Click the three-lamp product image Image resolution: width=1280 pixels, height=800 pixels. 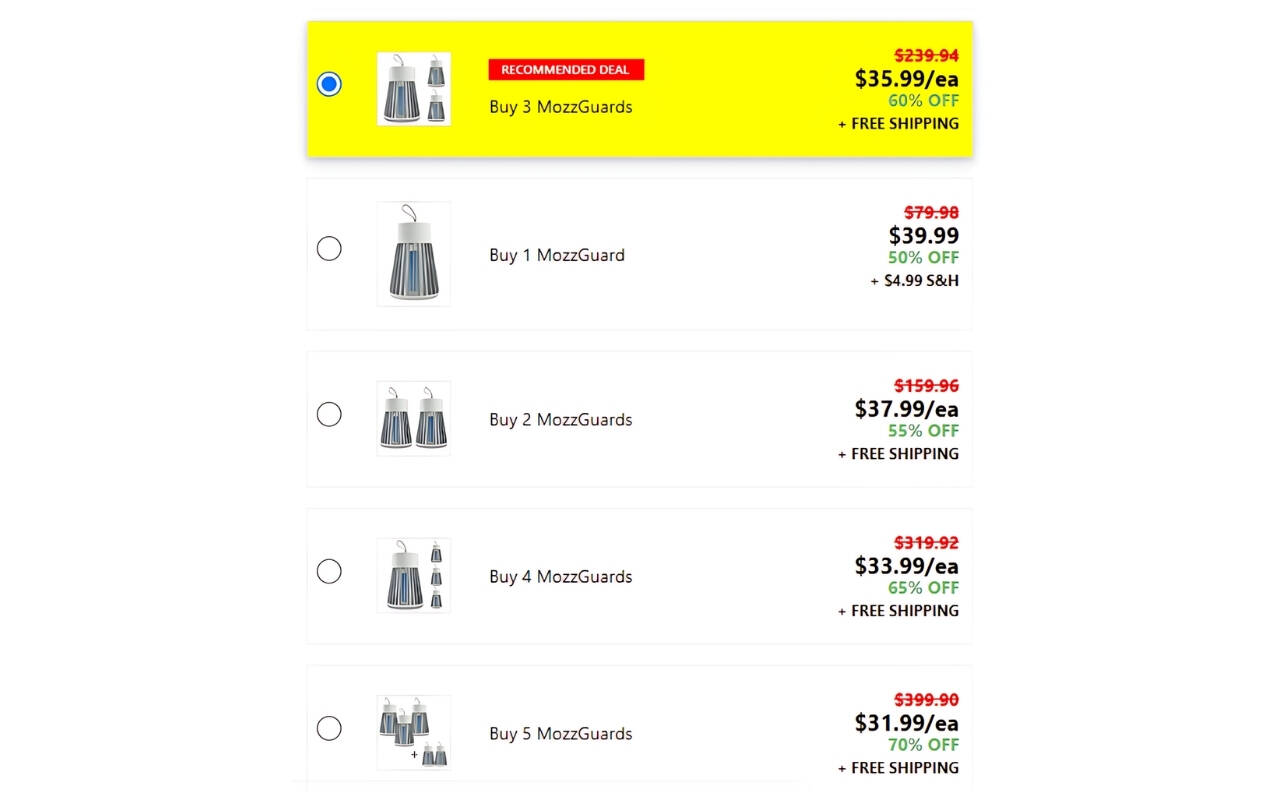click(x=414, y=89)
